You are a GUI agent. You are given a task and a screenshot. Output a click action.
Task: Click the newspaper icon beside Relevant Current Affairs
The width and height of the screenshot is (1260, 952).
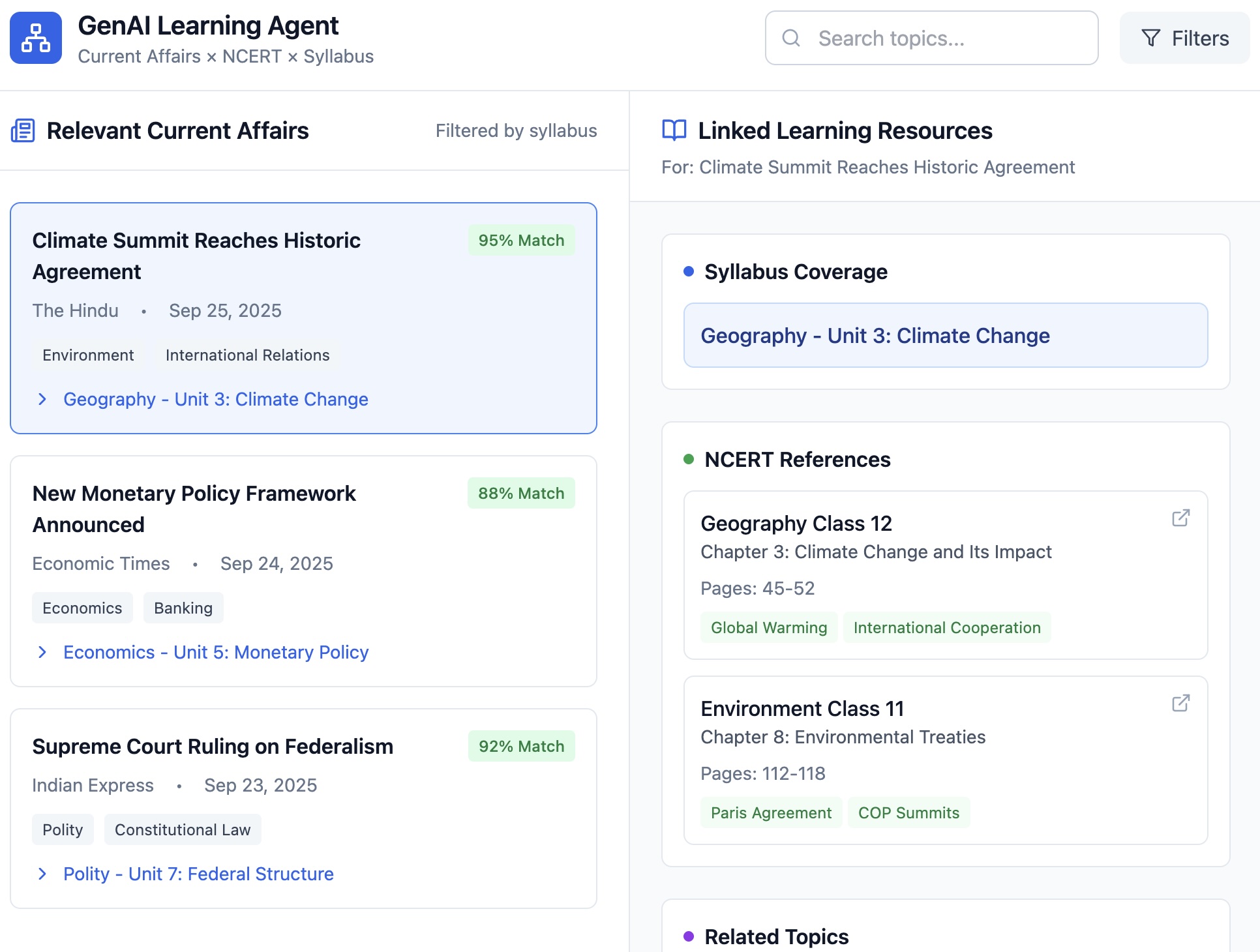pos(23,130)
